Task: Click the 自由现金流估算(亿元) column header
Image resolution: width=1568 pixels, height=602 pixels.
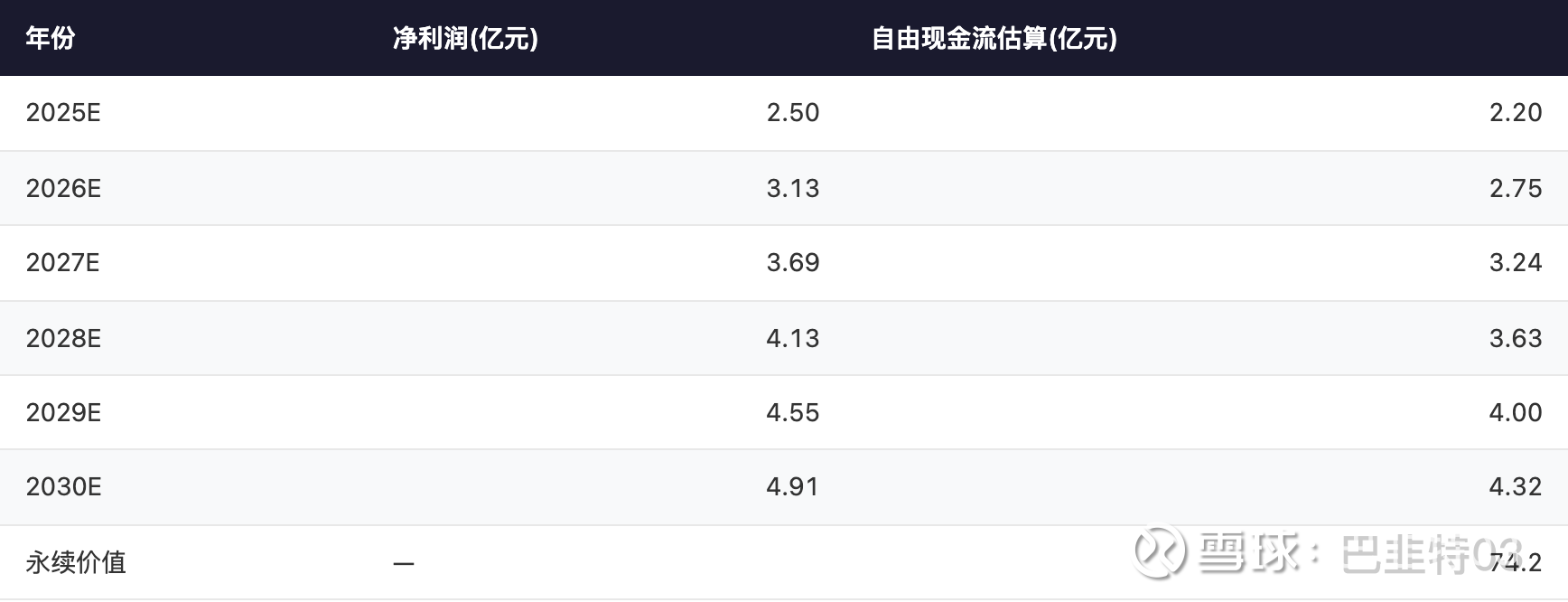Action: pos(994,38)
